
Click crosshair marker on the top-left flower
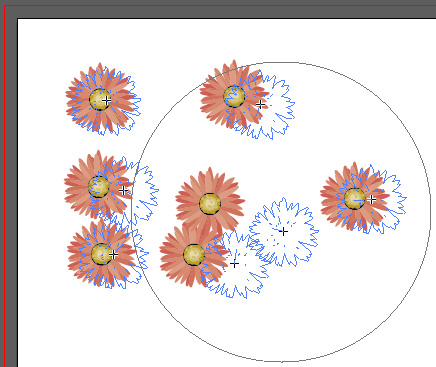pyautogui.click(x=106, y=100)
